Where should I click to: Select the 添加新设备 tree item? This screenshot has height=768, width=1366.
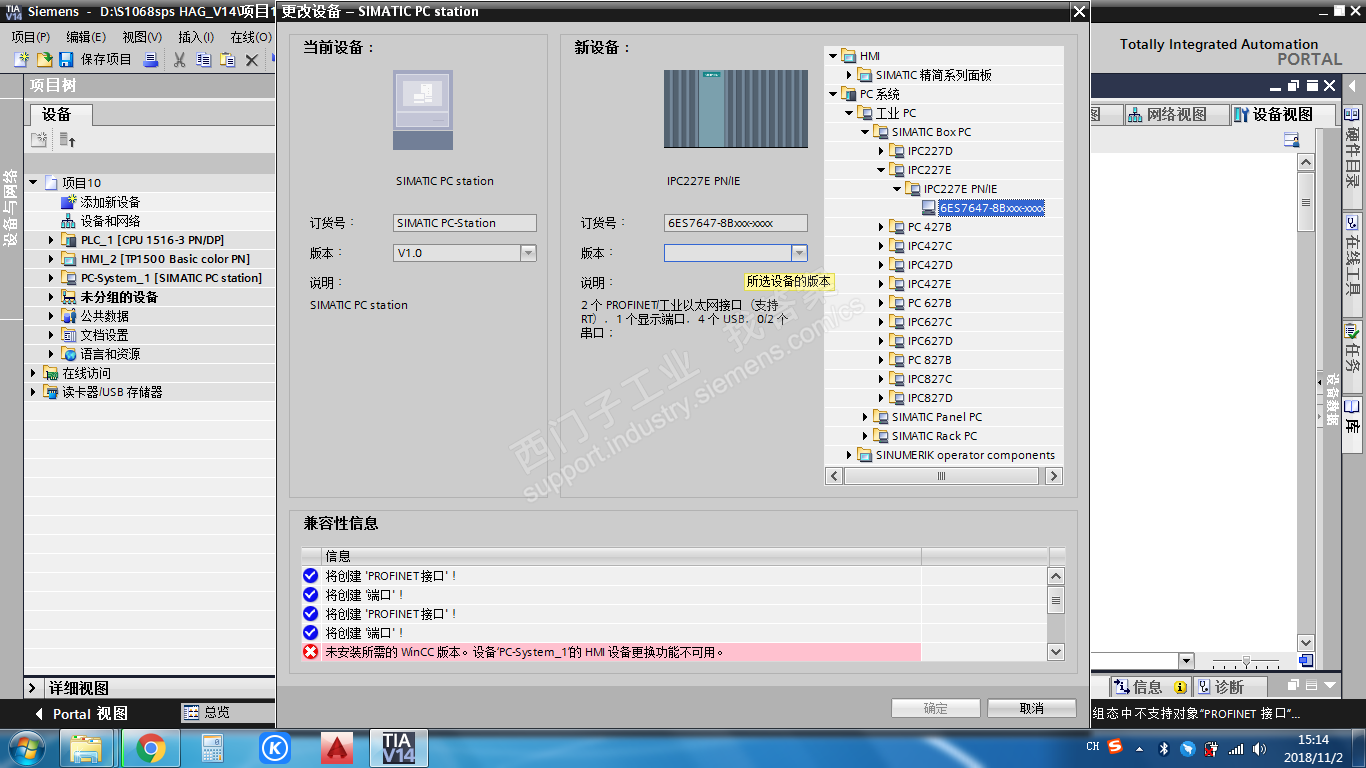point(110,202)
